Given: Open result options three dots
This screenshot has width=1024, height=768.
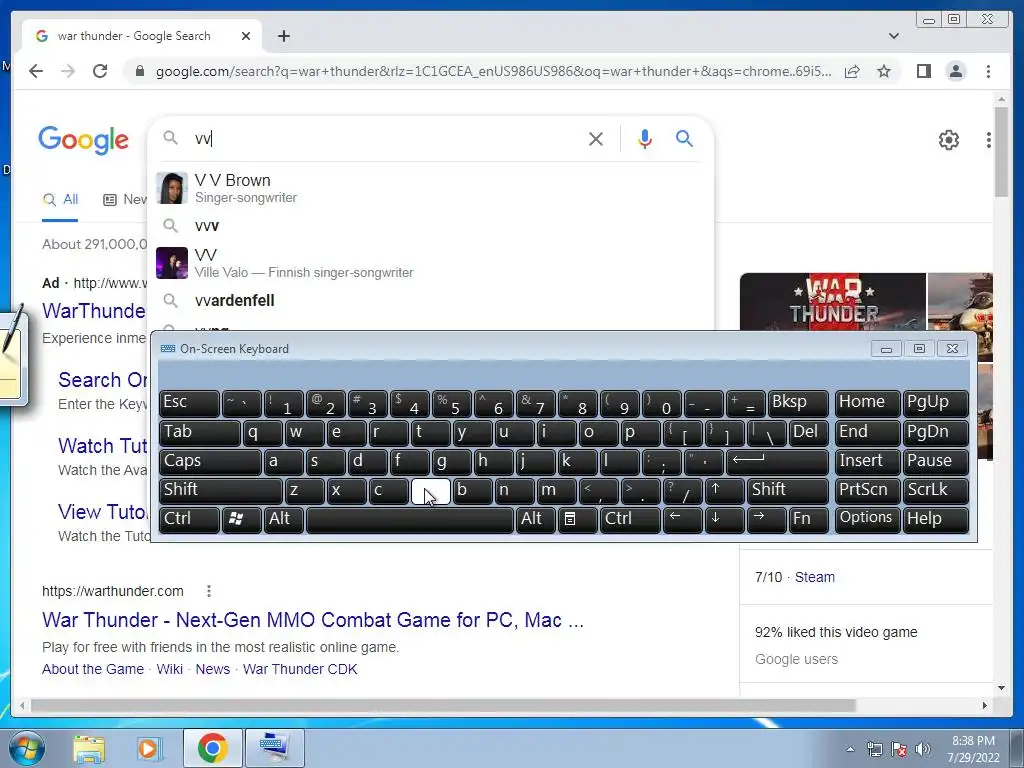Looking at the screenshot, I should [208, 591].
